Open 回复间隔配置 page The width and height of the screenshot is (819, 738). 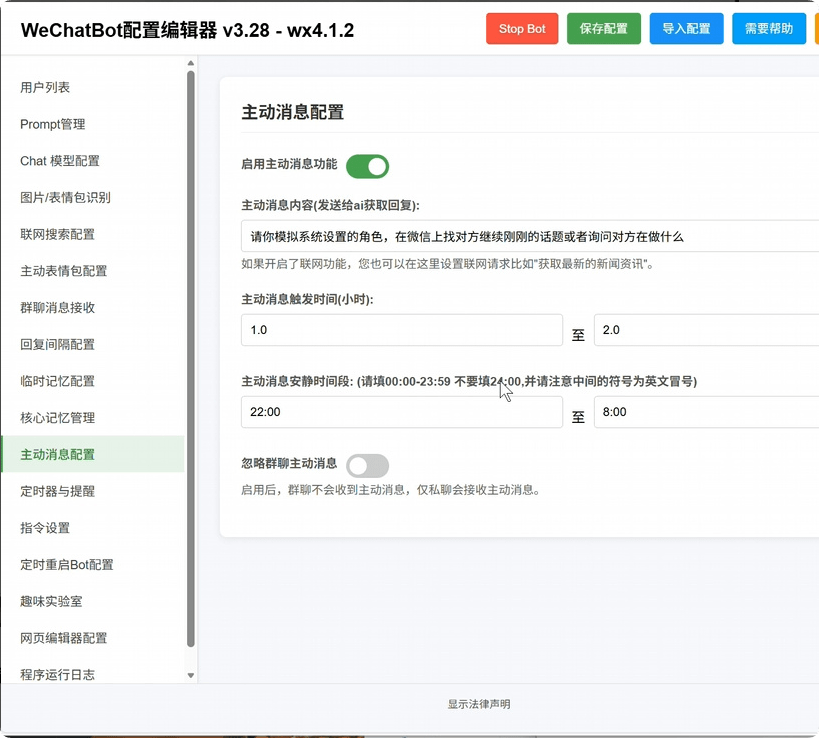point(93,345)
